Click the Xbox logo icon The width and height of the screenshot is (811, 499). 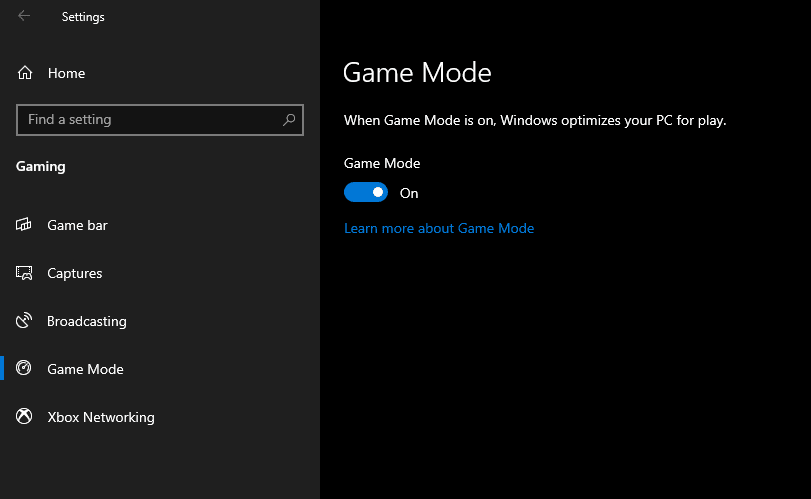(25, 417)
